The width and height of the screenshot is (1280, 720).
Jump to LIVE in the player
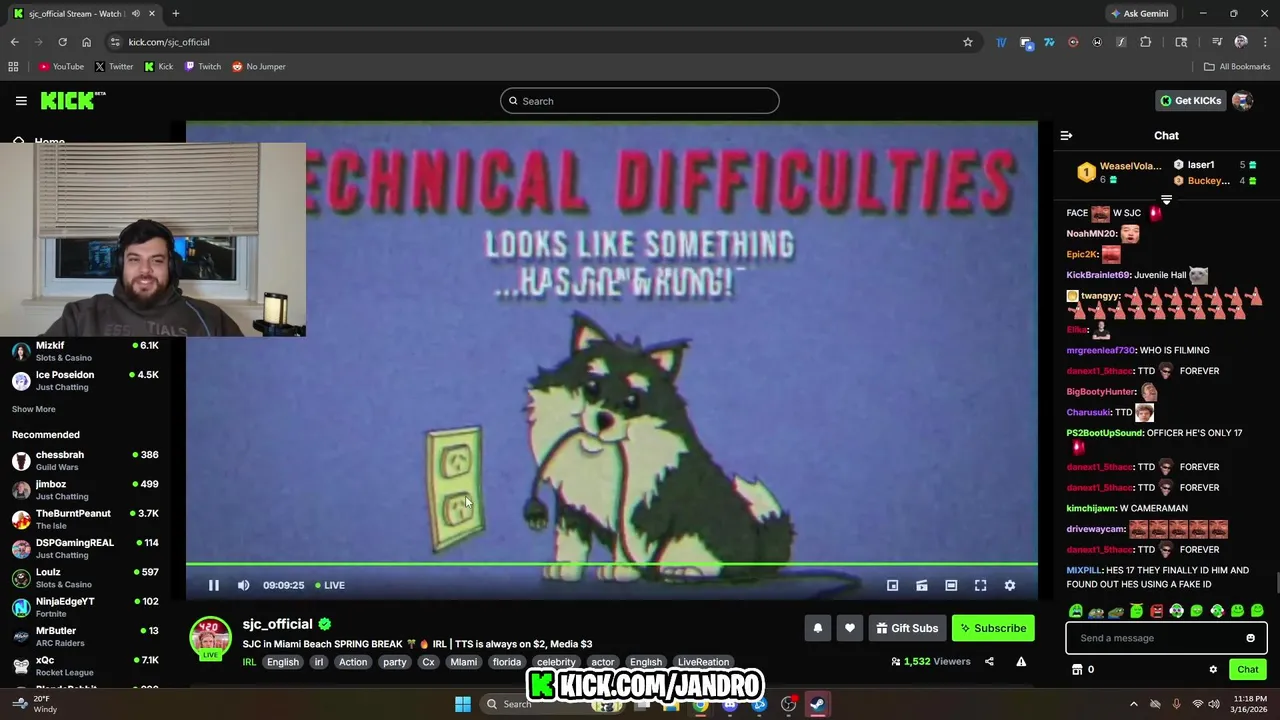[x=330, y=585]
